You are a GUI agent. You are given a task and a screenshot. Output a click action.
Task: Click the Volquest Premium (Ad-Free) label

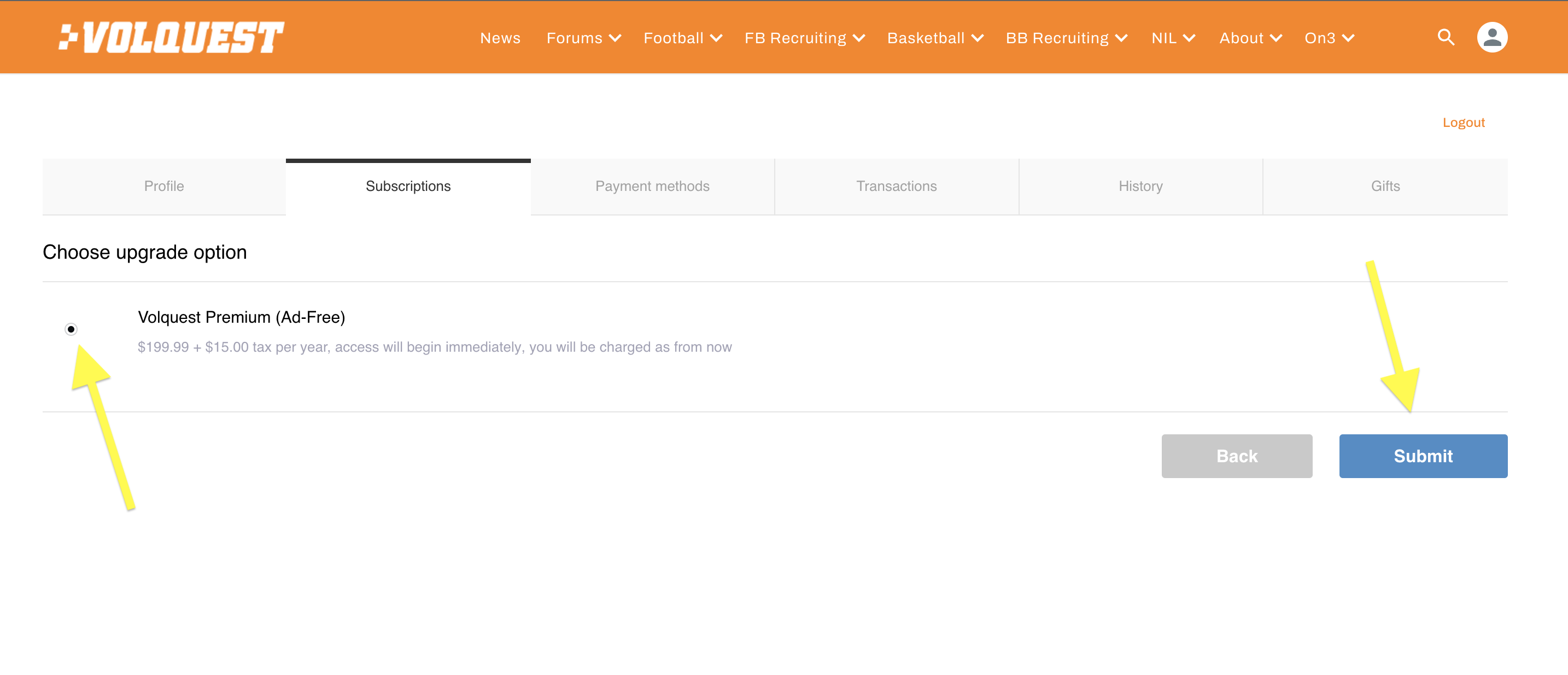click(x=241, y=317)
